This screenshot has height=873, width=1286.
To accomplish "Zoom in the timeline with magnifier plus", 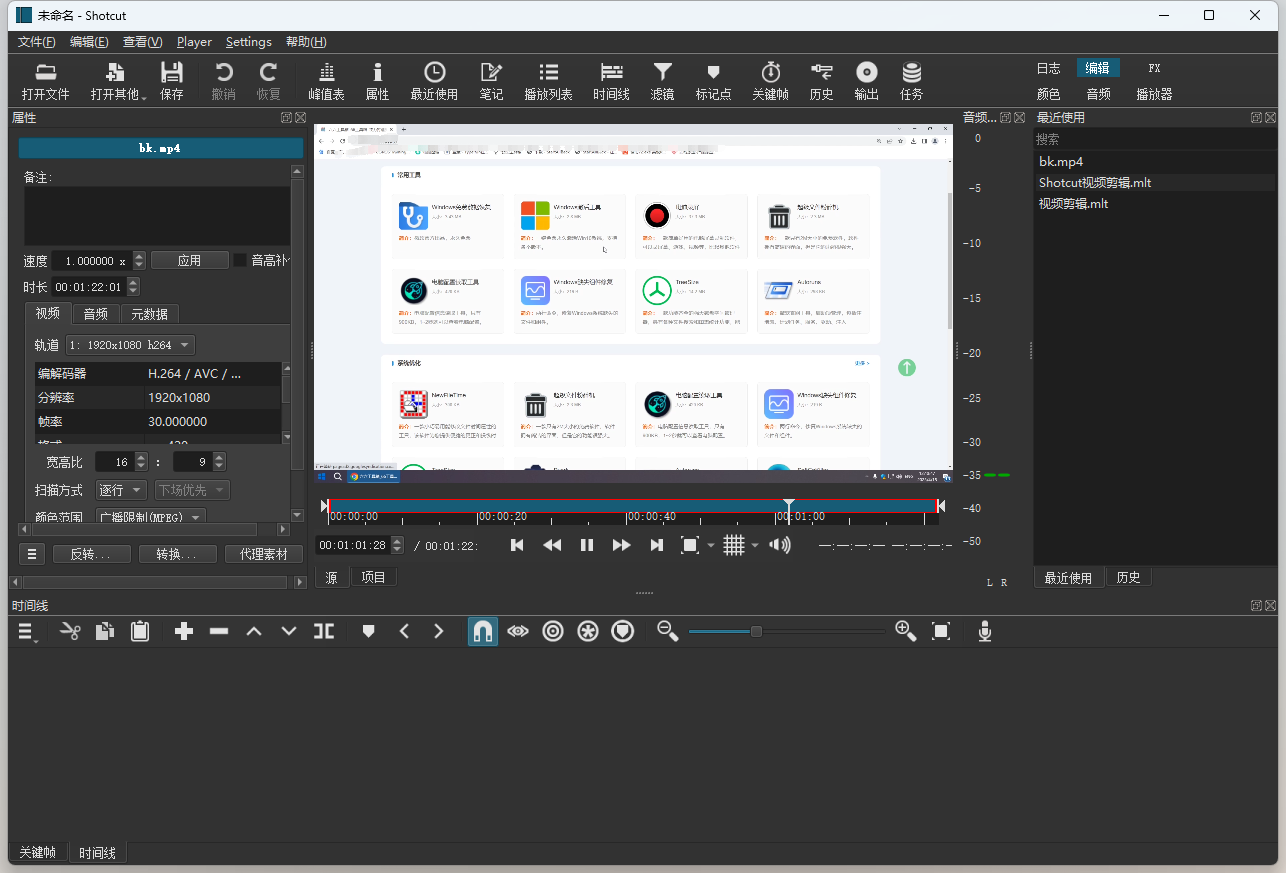I will coord(906,631).
